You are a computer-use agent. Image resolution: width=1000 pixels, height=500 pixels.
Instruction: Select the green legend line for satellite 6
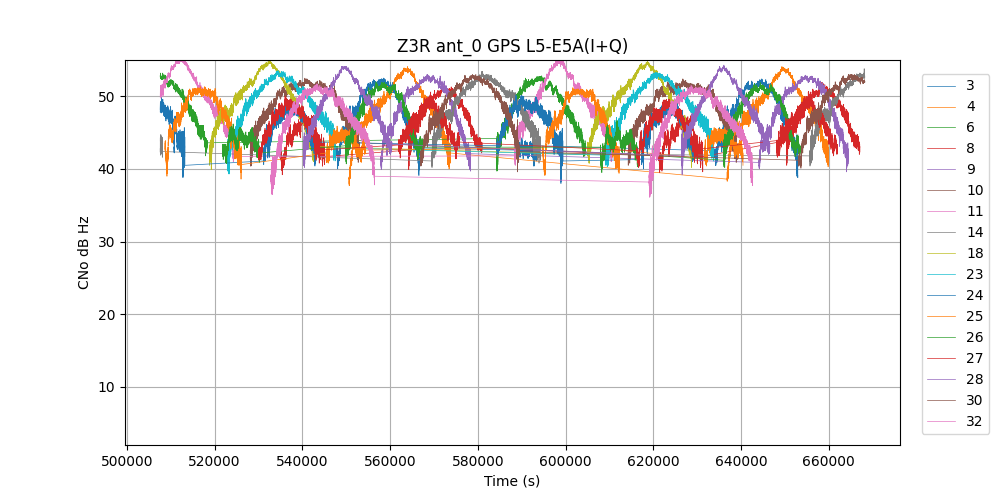[x=941, y=128]
